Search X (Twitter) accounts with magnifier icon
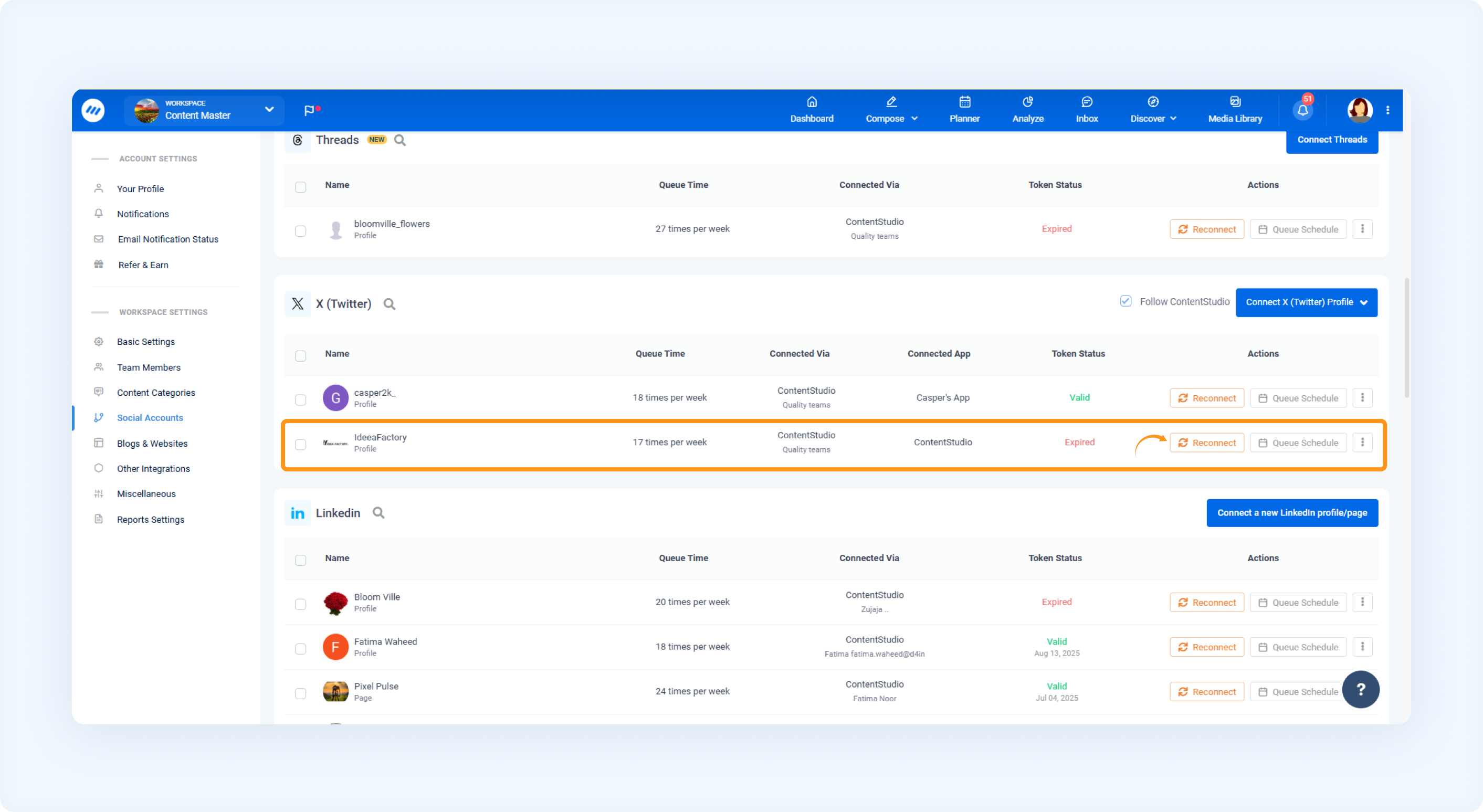1483x812 pixels. (x=390, y=304)
